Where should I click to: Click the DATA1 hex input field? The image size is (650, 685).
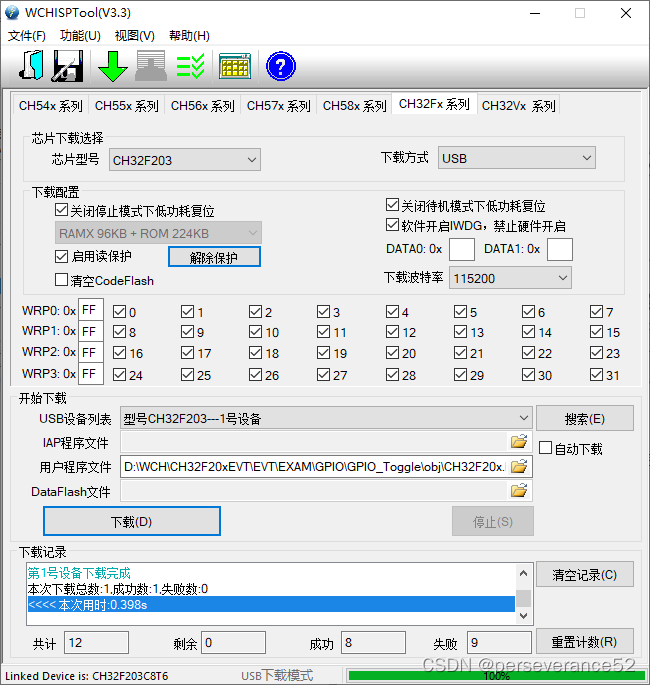pos(560,249)
